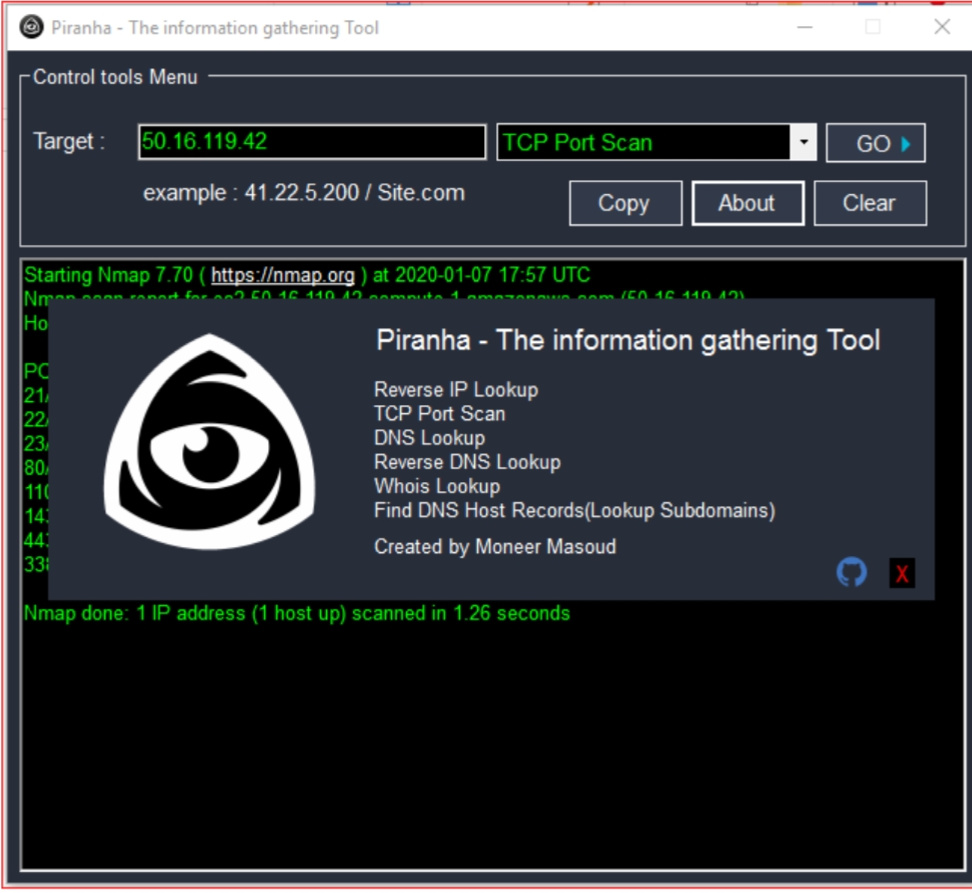Click the 'DNS Lookup' feature line
The width and height of the screenshot is (972, 893).
click(429, 438)
